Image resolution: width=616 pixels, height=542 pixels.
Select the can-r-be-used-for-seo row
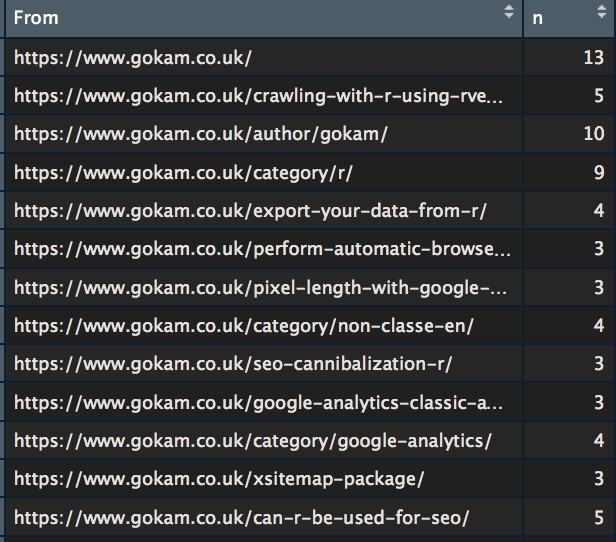(x=241, y=518)
